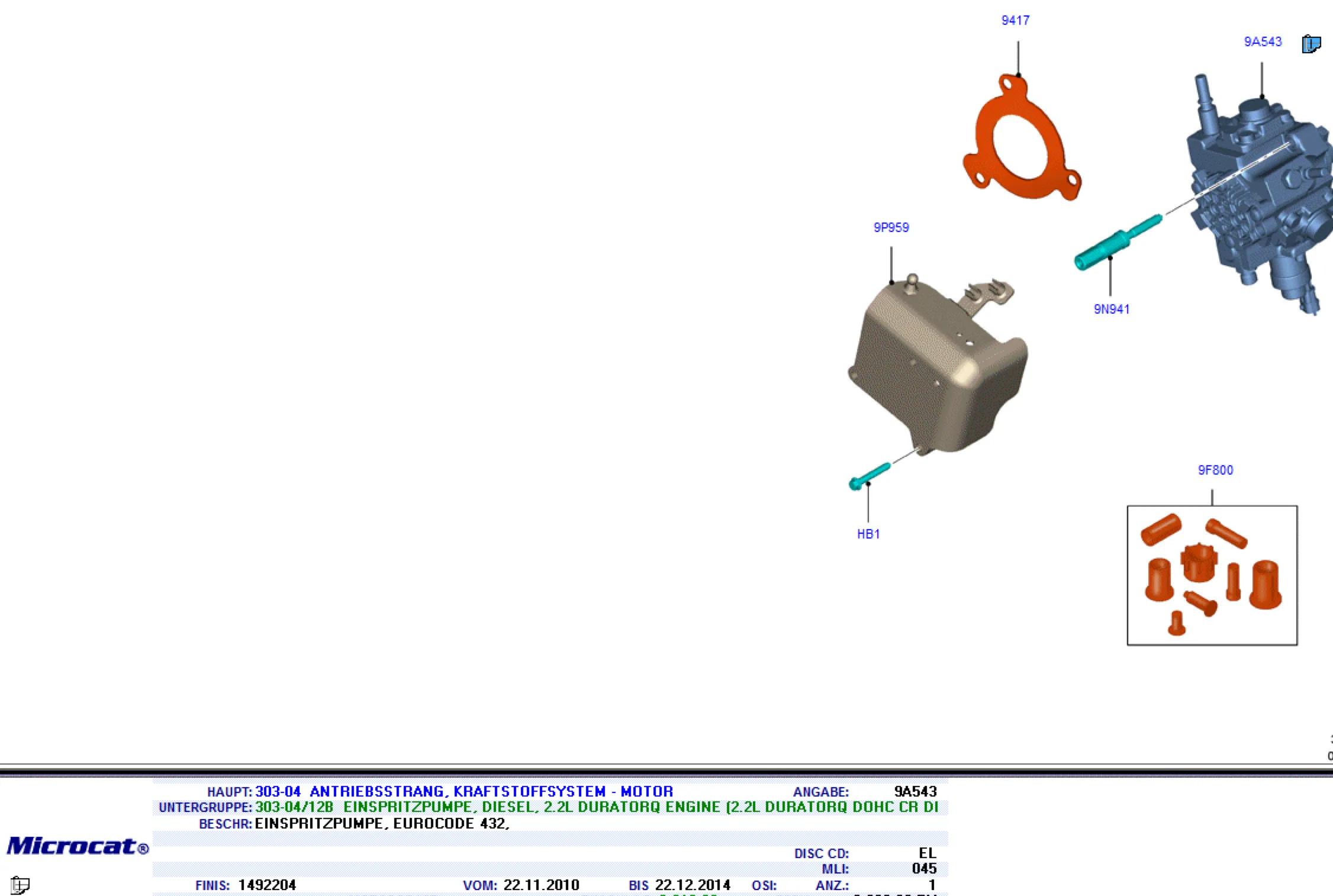Click the note icon beside 9A543 callout
Viewport: 1333px width, 896px height.
click(1311, 44)
